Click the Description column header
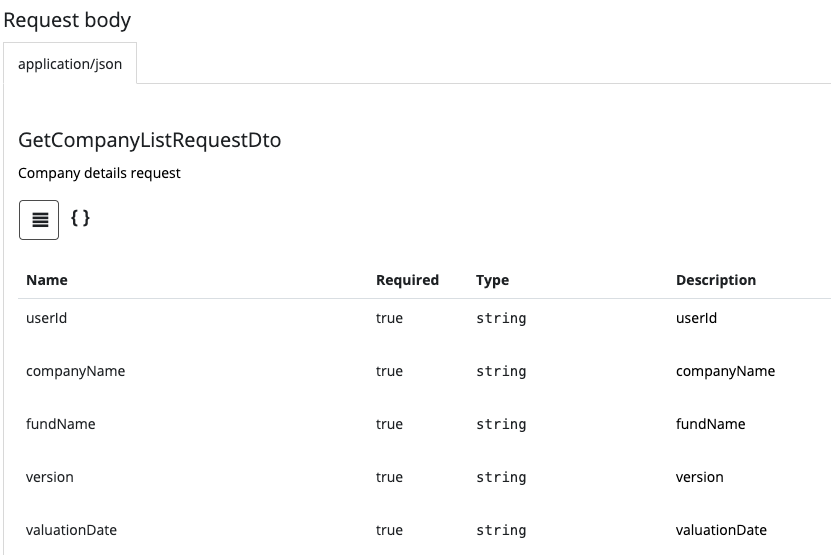Image resolution: width=831 pixels, height=555 pixels. 716,280
